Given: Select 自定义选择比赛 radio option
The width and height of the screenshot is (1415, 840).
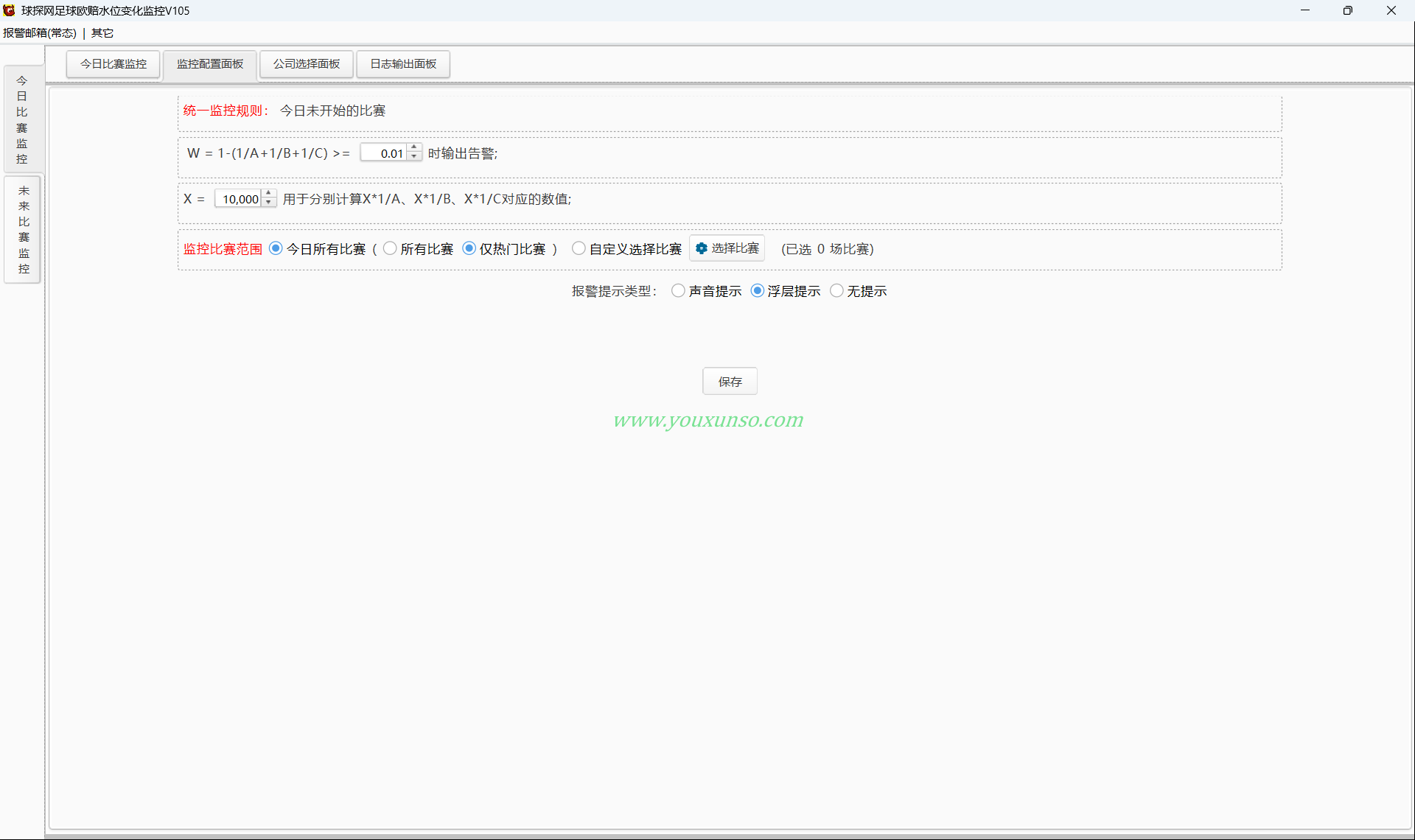Looking at the screenshot, I should 579,248.
